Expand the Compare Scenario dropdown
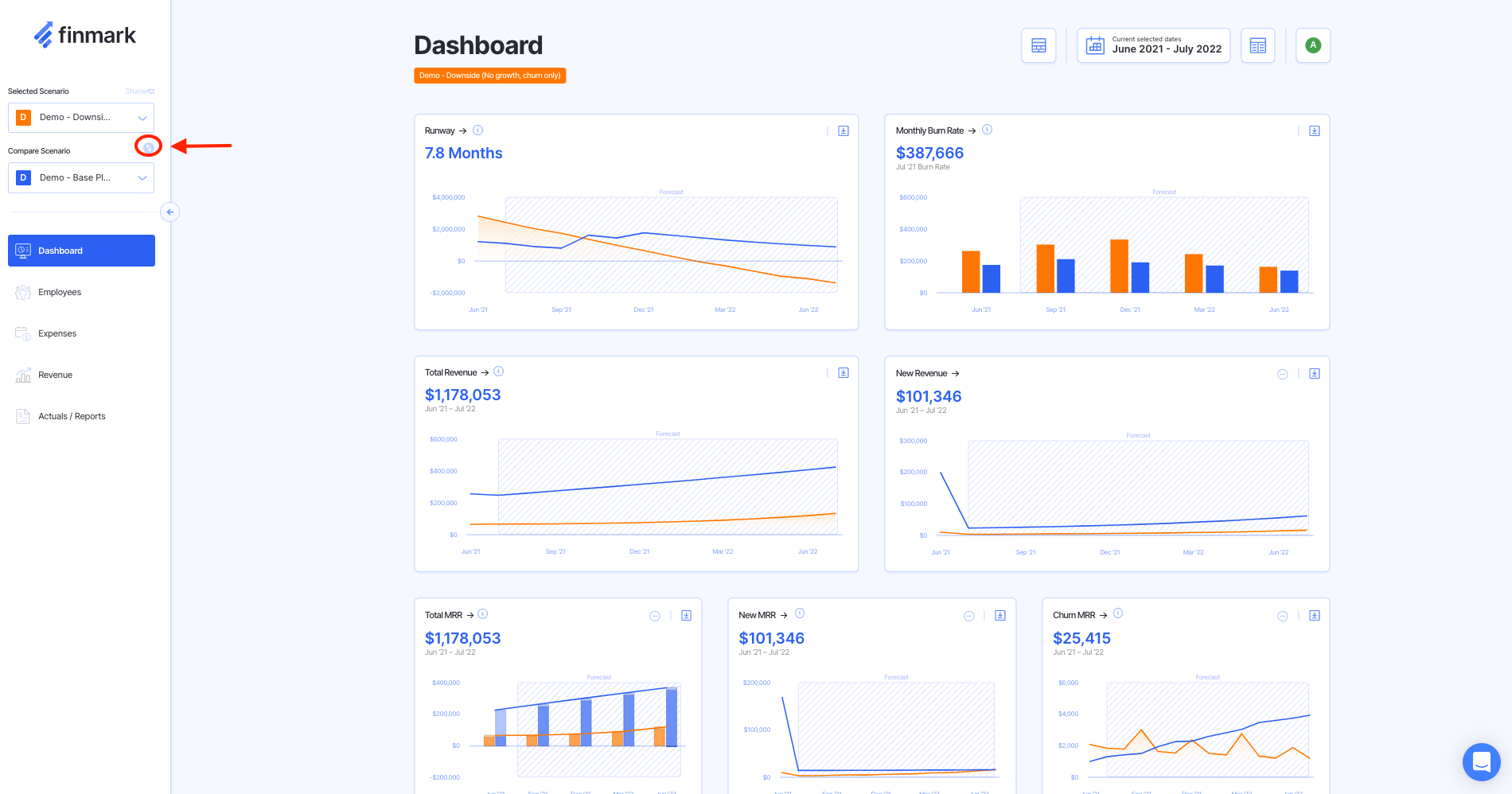1512x794 pixels. tap(81, 178)
